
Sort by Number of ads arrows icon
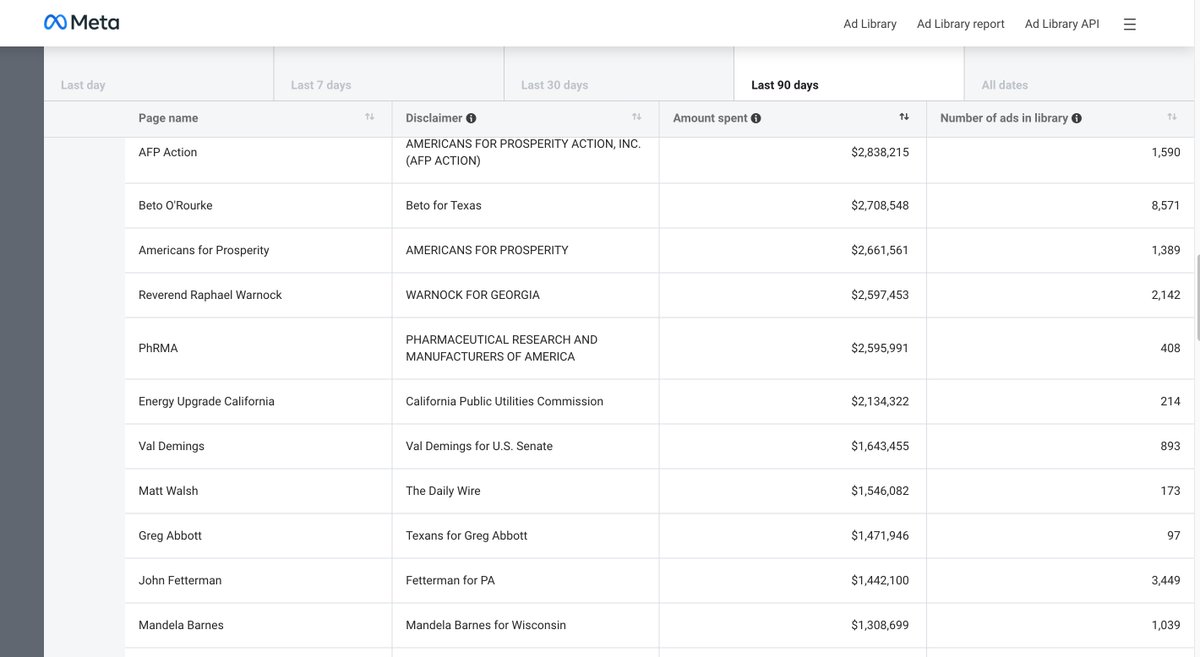click(x=1172, y=117)
